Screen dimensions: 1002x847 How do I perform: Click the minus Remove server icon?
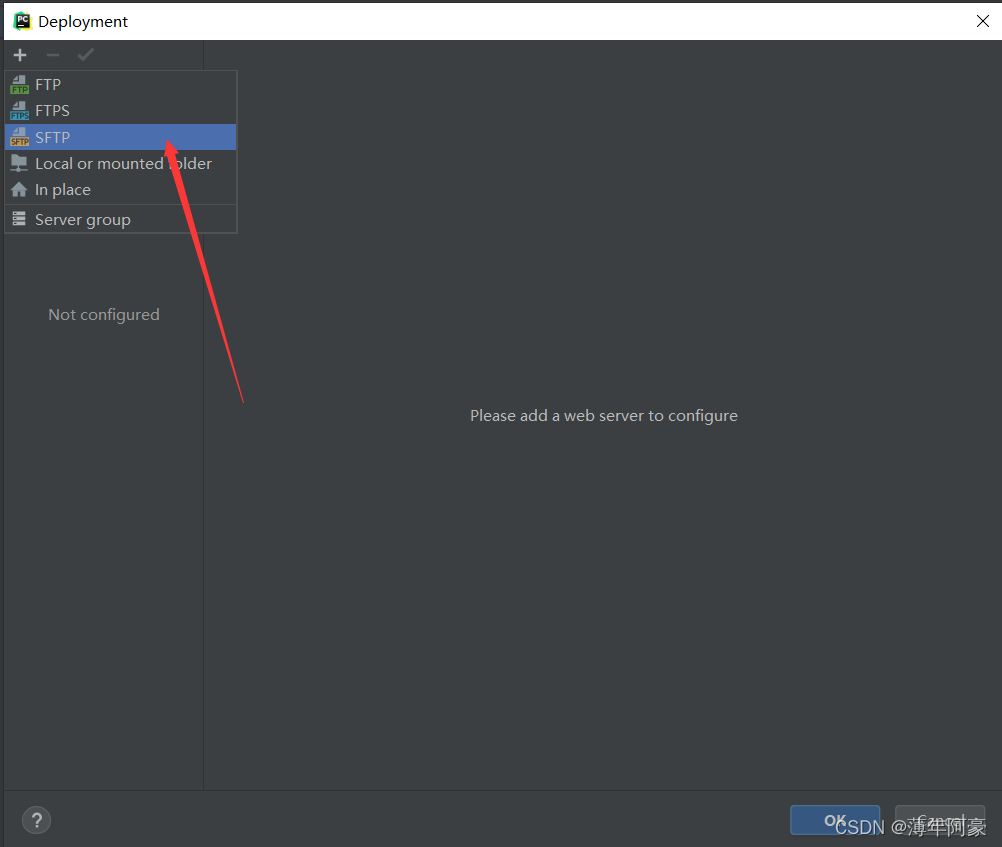tap(53, 55)
